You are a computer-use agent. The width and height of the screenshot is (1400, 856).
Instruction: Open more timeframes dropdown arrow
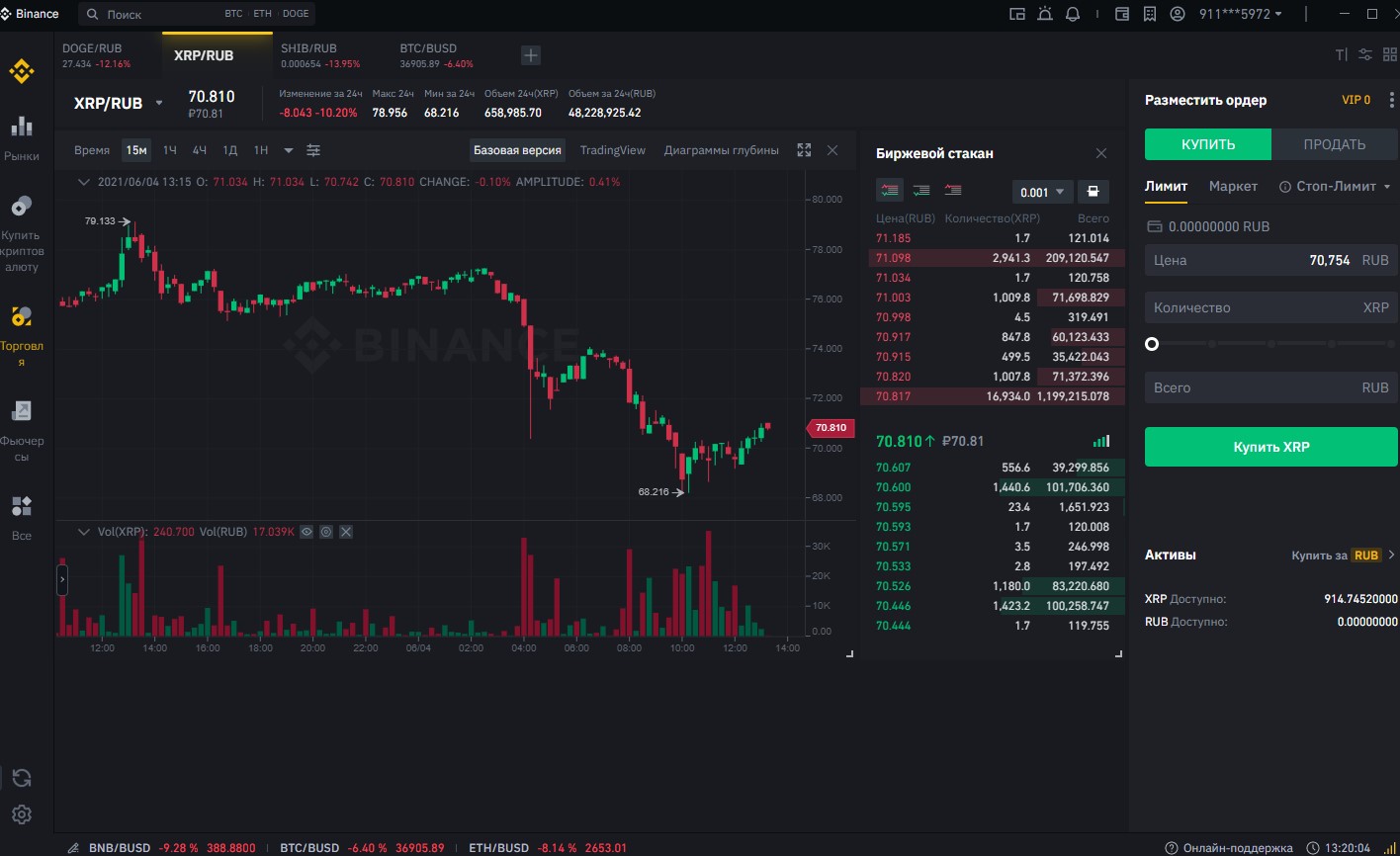coord(289,150)
